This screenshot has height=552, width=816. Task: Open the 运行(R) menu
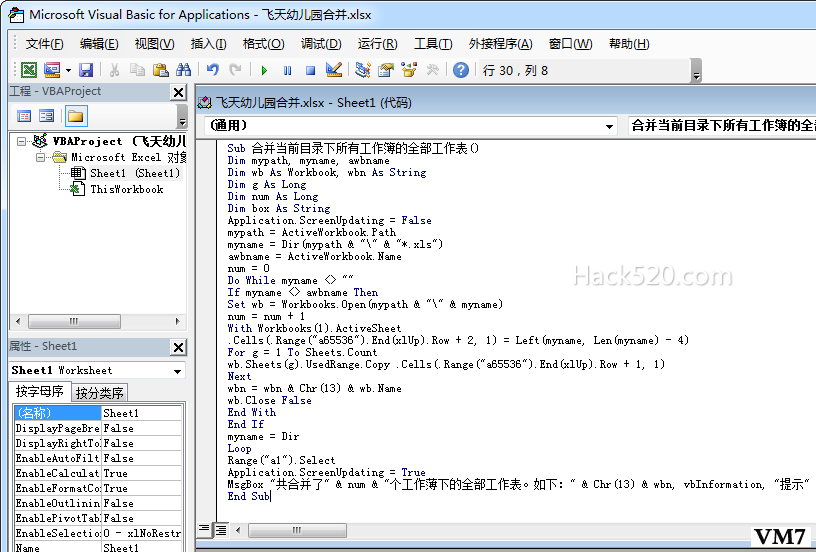coord(377,44)
